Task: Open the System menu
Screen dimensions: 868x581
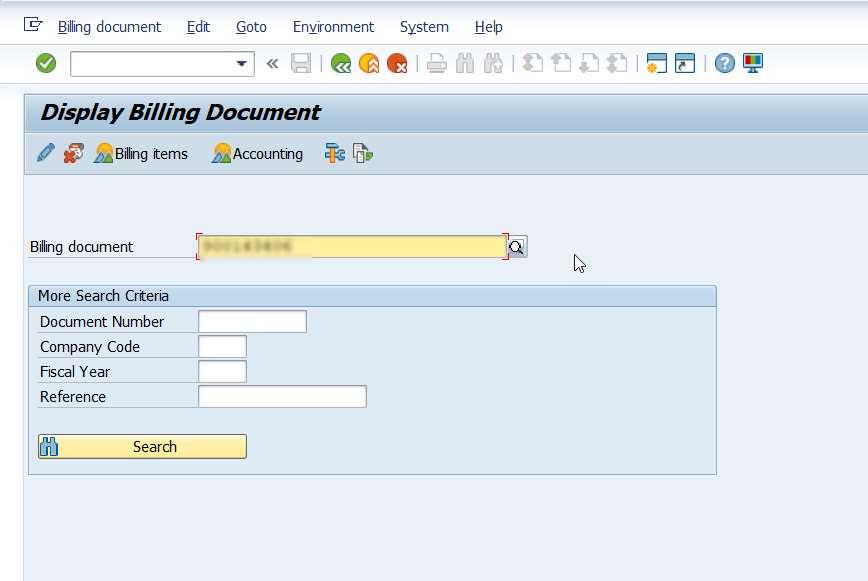Action: (x=424, y=27)
